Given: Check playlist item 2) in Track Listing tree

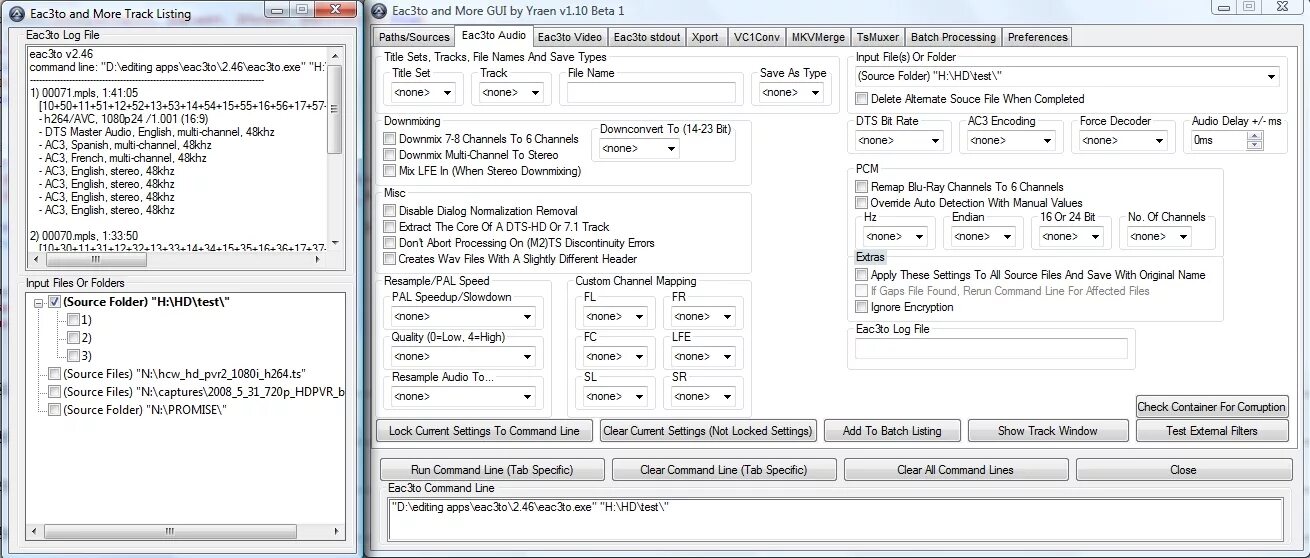Looking at the screenshot, I should click(73, 338).
